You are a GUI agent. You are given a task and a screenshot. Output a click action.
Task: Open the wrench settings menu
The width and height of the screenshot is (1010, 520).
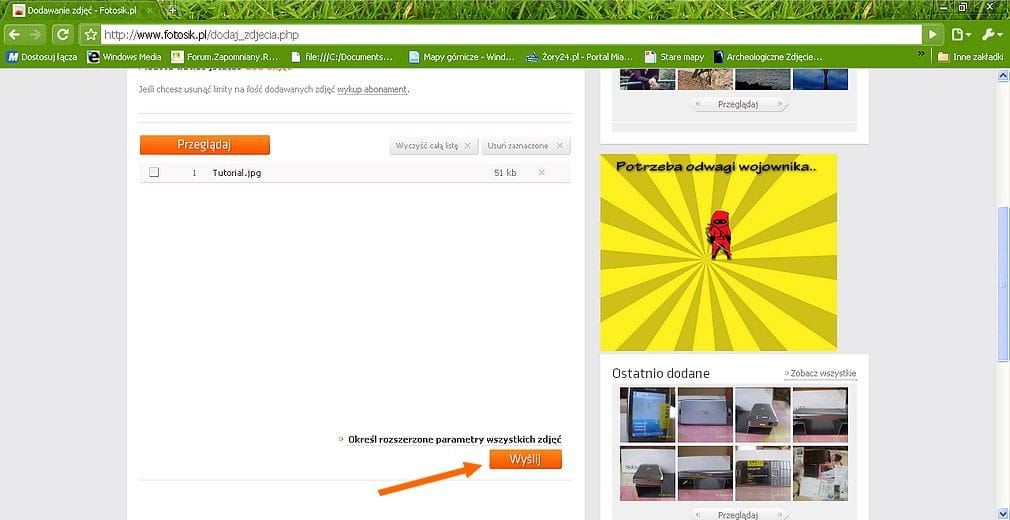990,34
